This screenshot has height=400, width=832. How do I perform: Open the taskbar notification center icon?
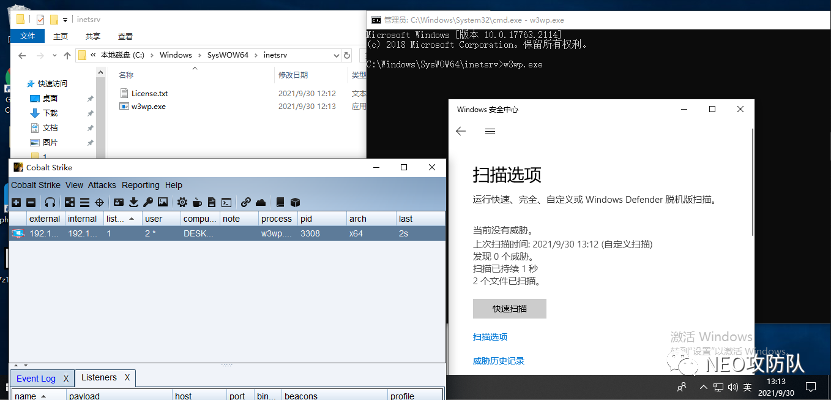click(811, 386)
